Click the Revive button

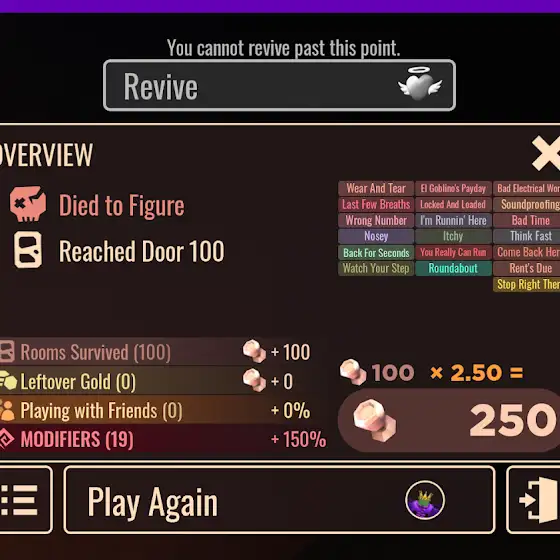(x=279, y=86)
